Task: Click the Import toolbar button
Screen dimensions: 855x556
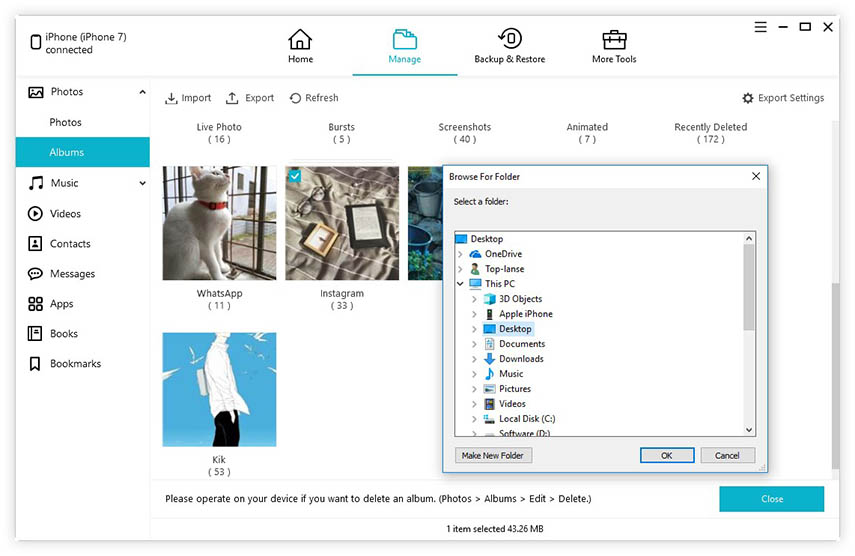Action: click(188, 98)
